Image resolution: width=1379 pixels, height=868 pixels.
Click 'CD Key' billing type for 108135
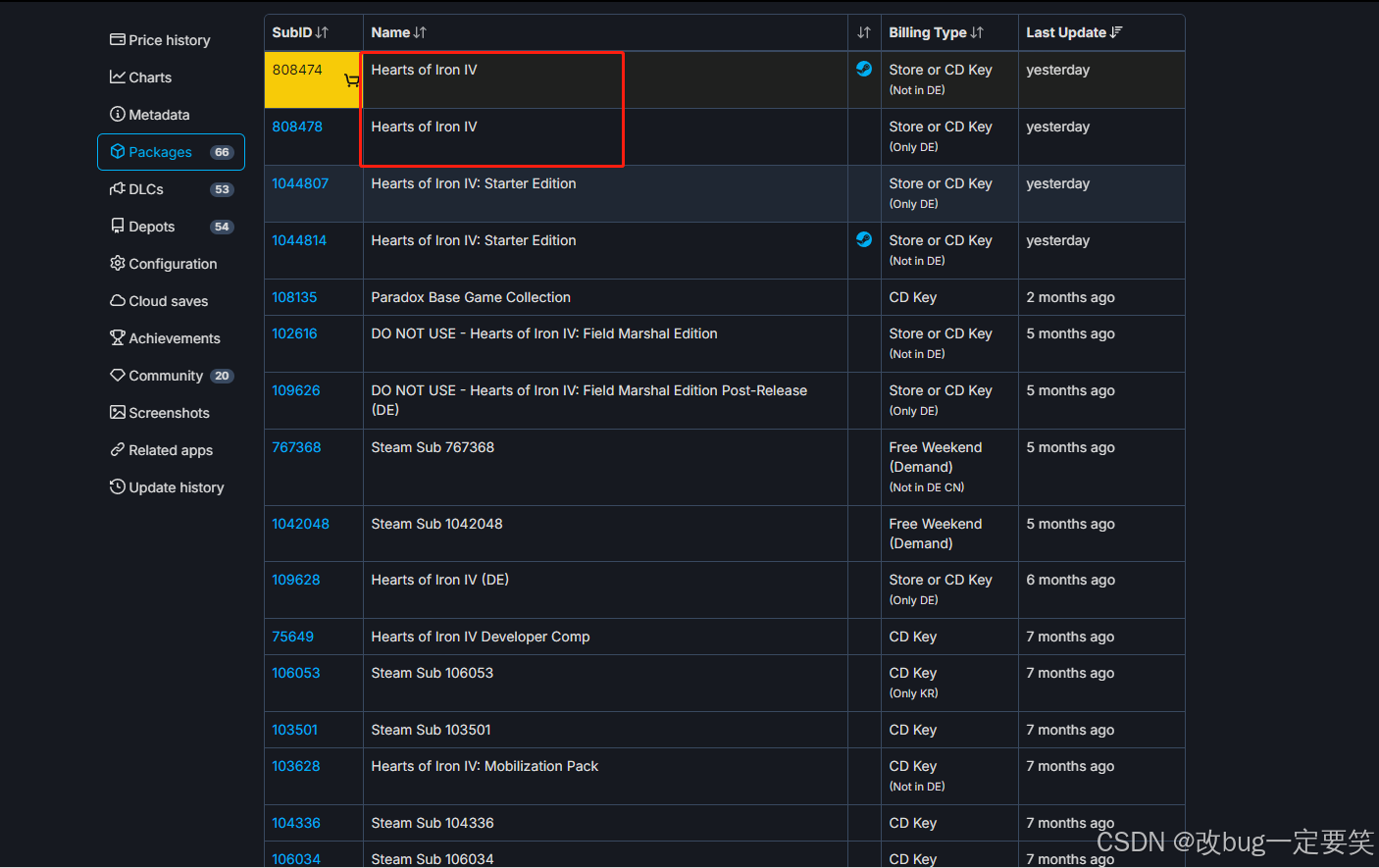coord(913,297)
